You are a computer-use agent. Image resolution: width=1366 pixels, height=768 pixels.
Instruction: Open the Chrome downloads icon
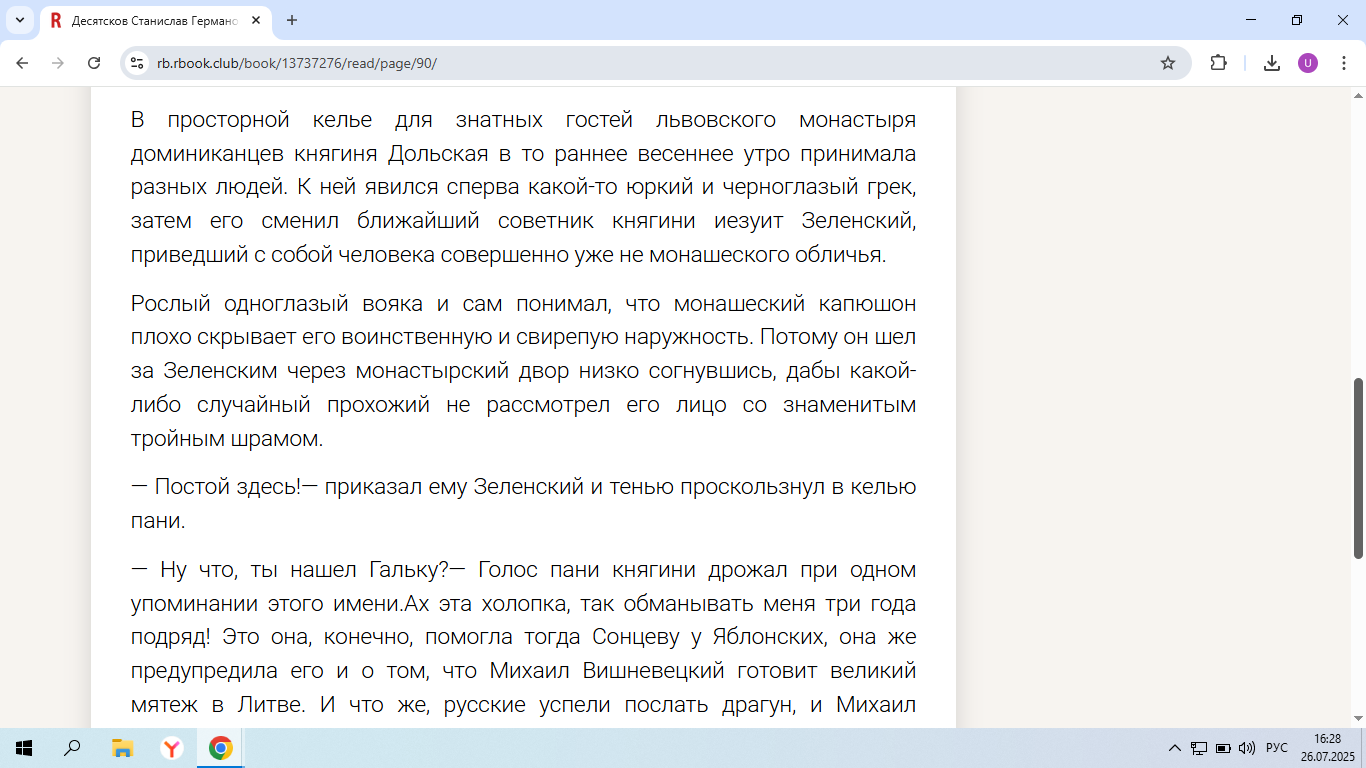[1271, 63]
